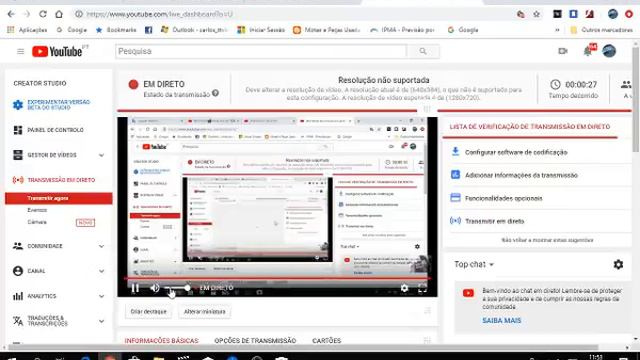The height and width of the screenshot is (360, 640).
Task: Open the Iniciar Sessão bookmark
Action: 261,30
